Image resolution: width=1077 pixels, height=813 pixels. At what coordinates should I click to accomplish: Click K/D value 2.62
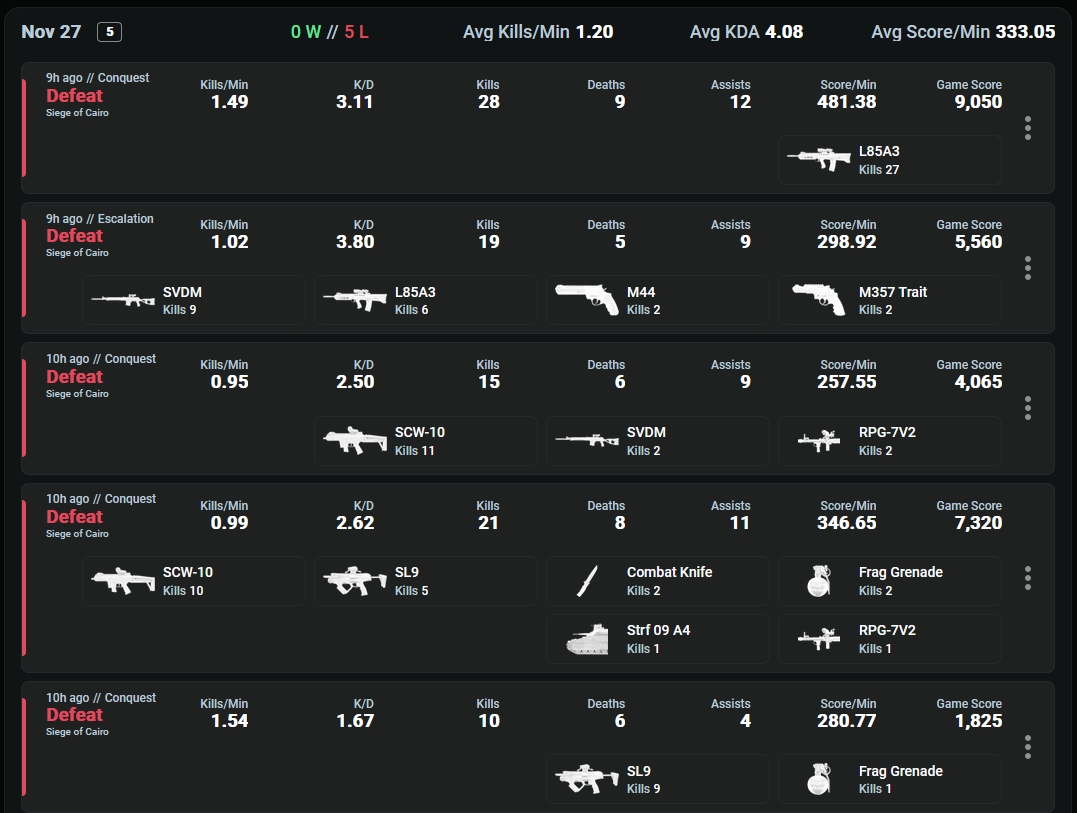[354, 523]
